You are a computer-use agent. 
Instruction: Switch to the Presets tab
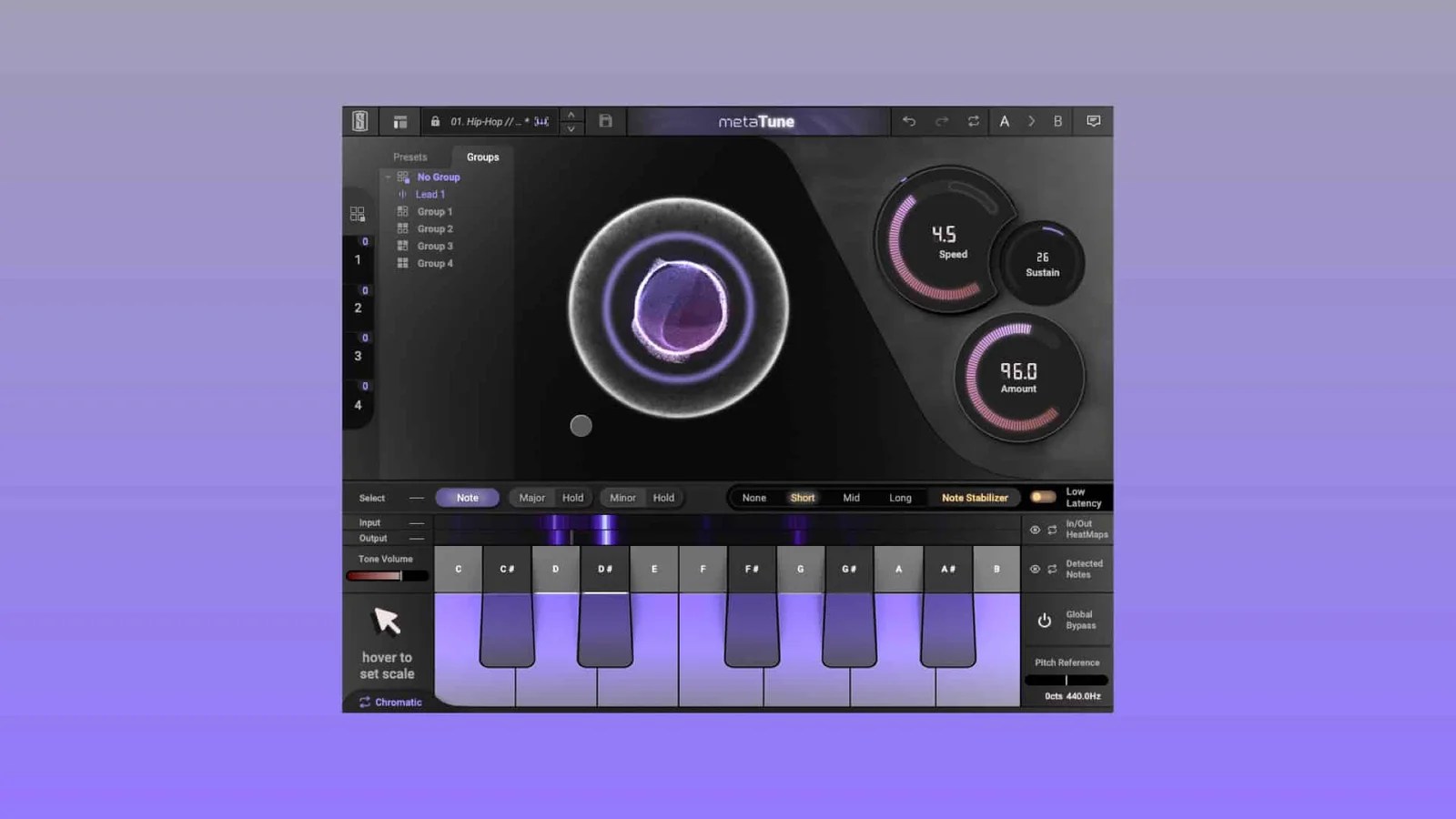pos(409,157)
